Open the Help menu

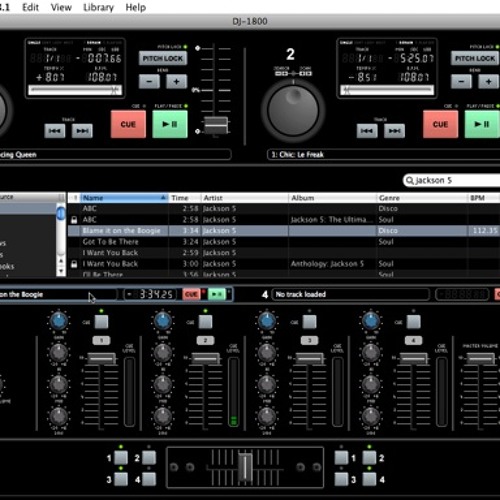point(136,7)
